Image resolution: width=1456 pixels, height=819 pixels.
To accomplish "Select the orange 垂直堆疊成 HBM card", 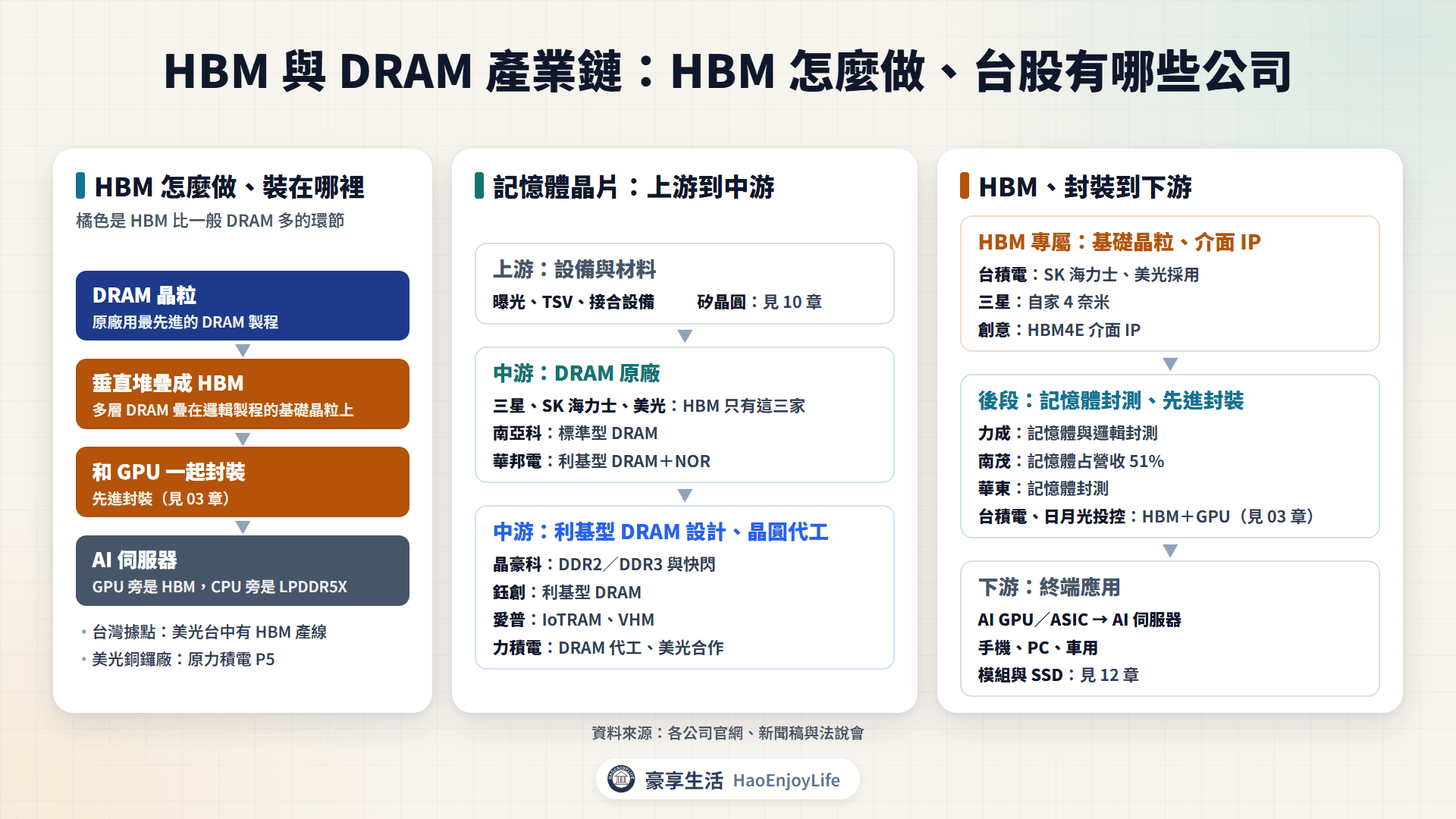I will click(243, 394).
